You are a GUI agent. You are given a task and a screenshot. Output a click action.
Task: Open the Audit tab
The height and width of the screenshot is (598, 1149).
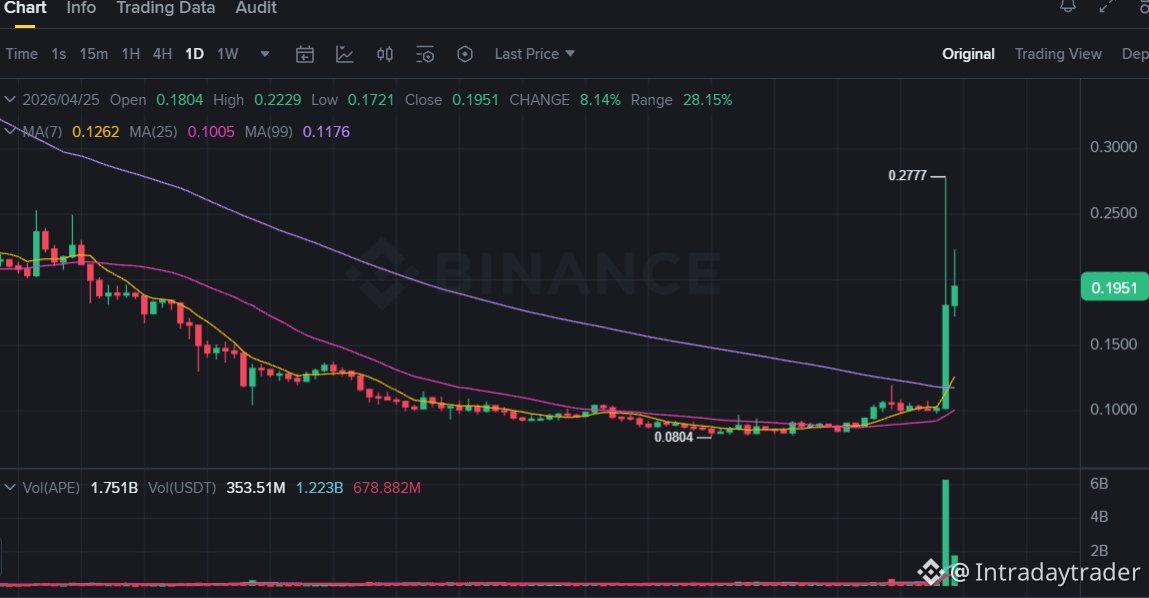256,8
